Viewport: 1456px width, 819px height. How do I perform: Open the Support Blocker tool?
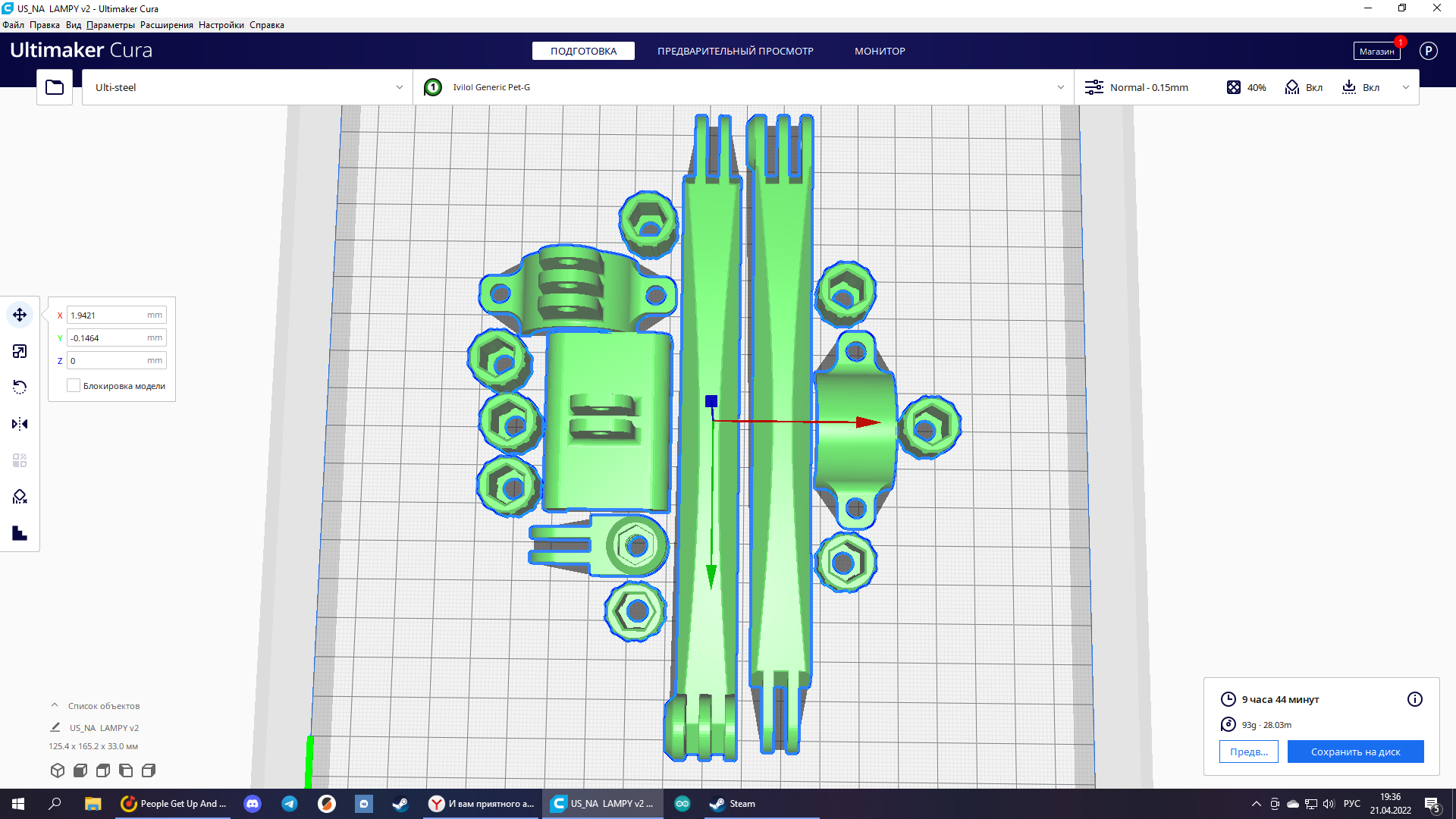click(x=20, y=497)
